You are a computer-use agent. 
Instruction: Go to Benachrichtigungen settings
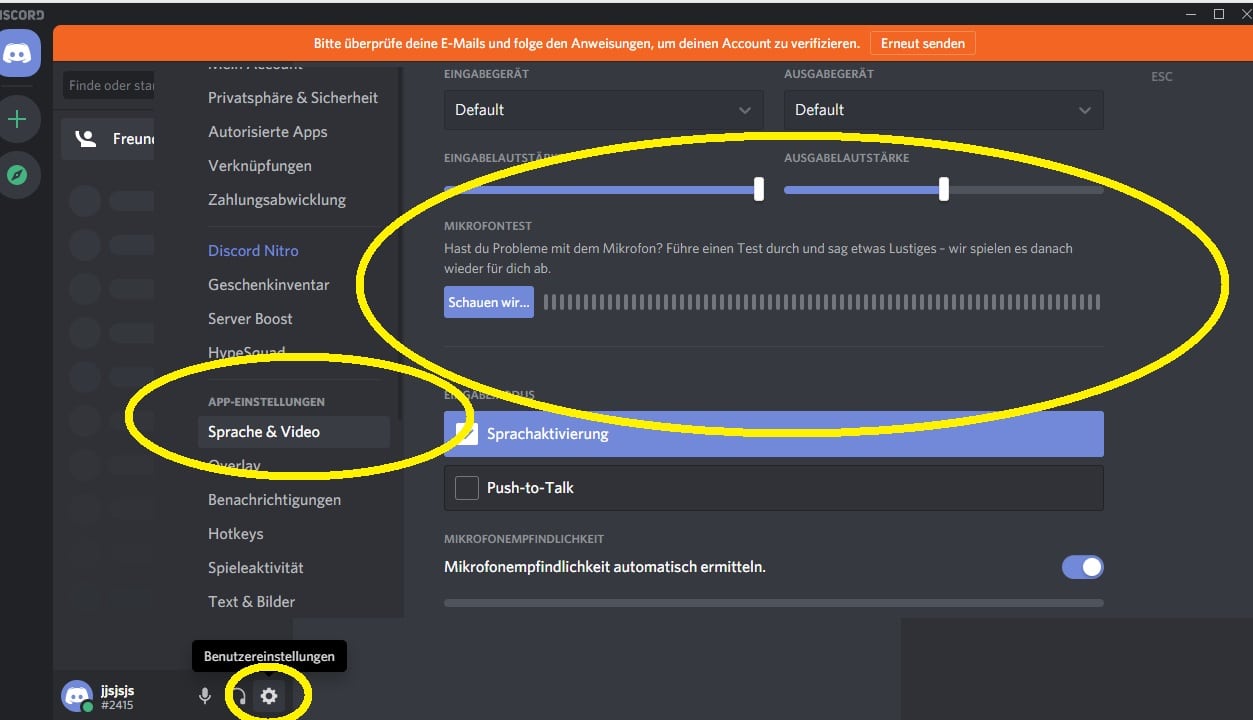coord(274,500)
